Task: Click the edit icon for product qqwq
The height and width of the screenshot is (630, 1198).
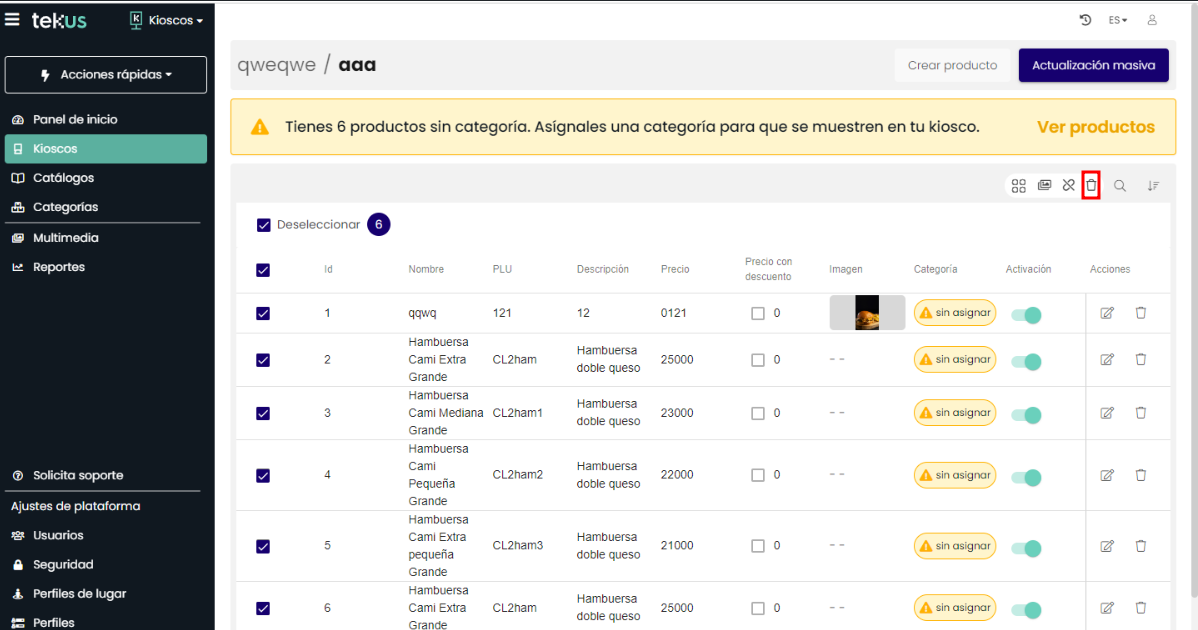Action: pyautogui.click(x=1107, y=313)
